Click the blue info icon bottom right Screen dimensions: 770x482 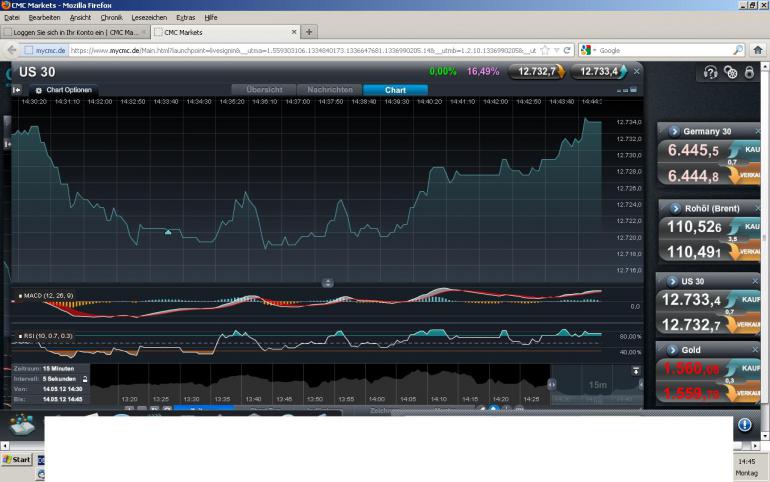[744, 425]
